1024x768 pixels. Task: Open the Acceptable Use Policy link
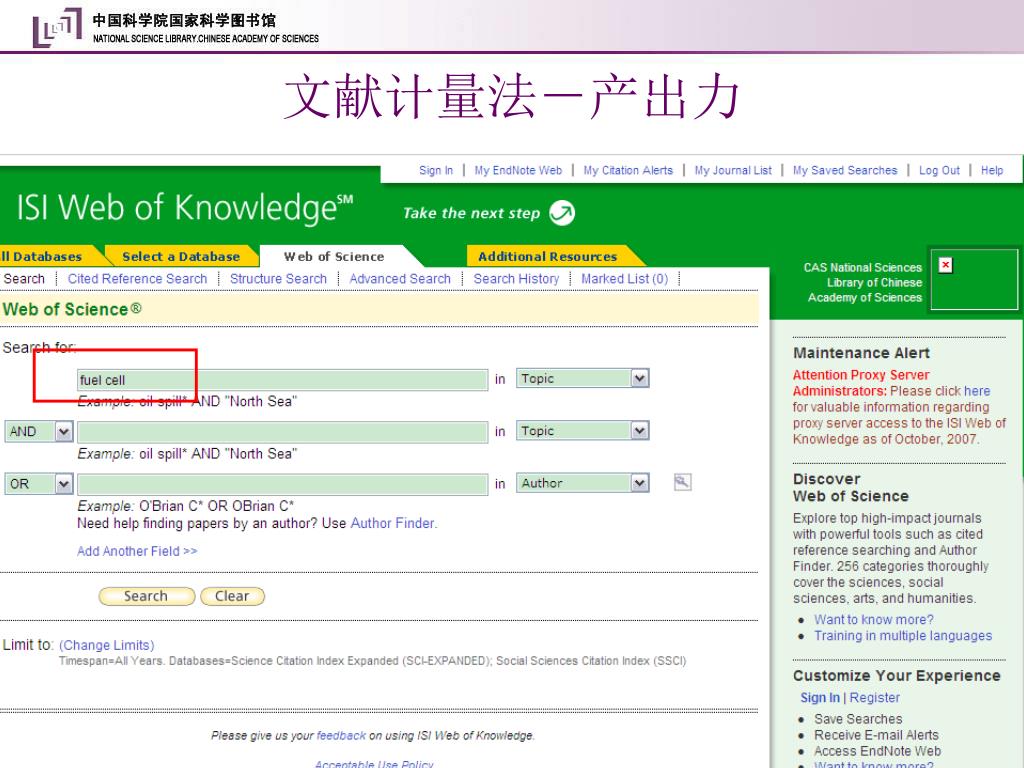point(374,764)
